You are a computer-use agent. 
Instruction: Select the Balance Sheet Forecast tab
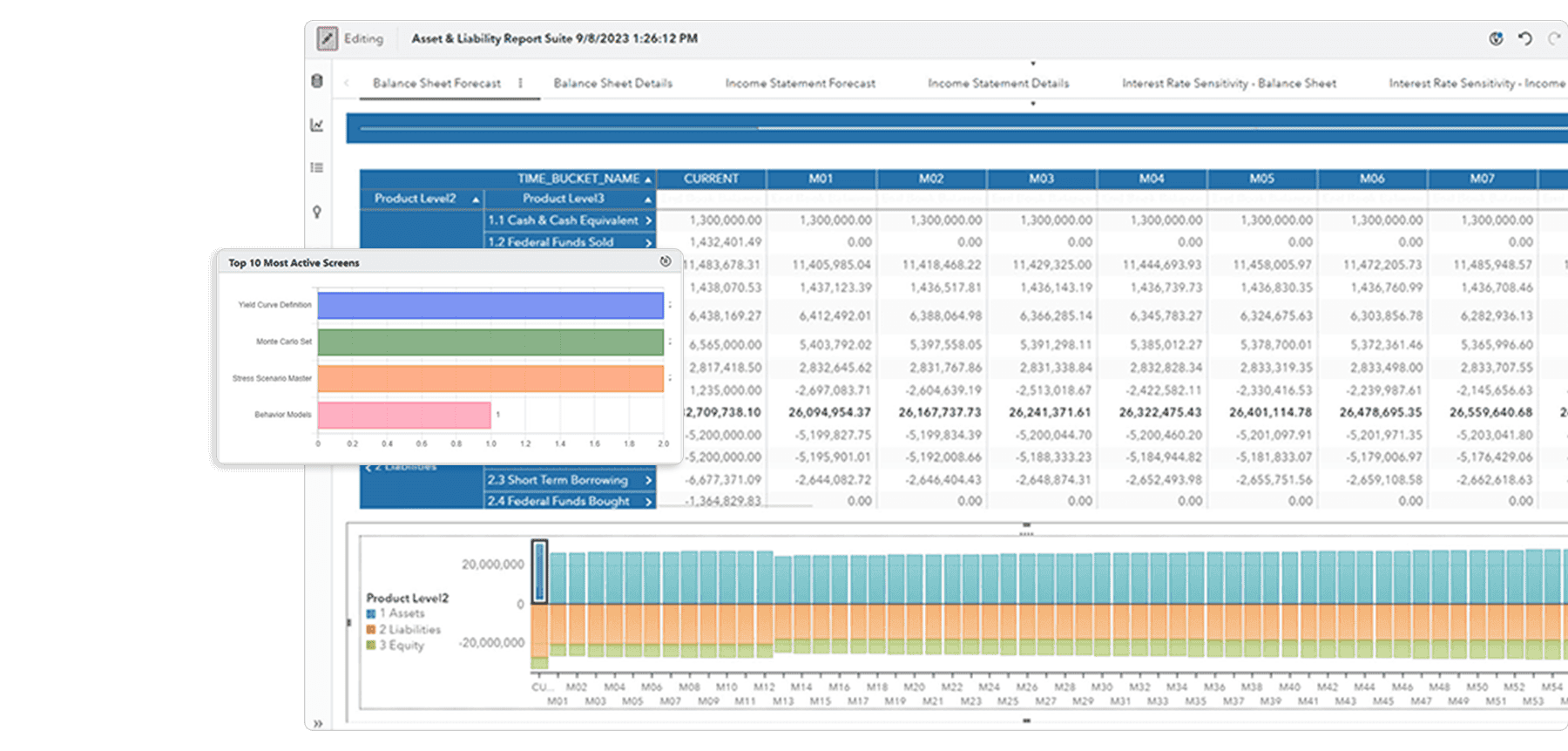click(x=437, y=83)
